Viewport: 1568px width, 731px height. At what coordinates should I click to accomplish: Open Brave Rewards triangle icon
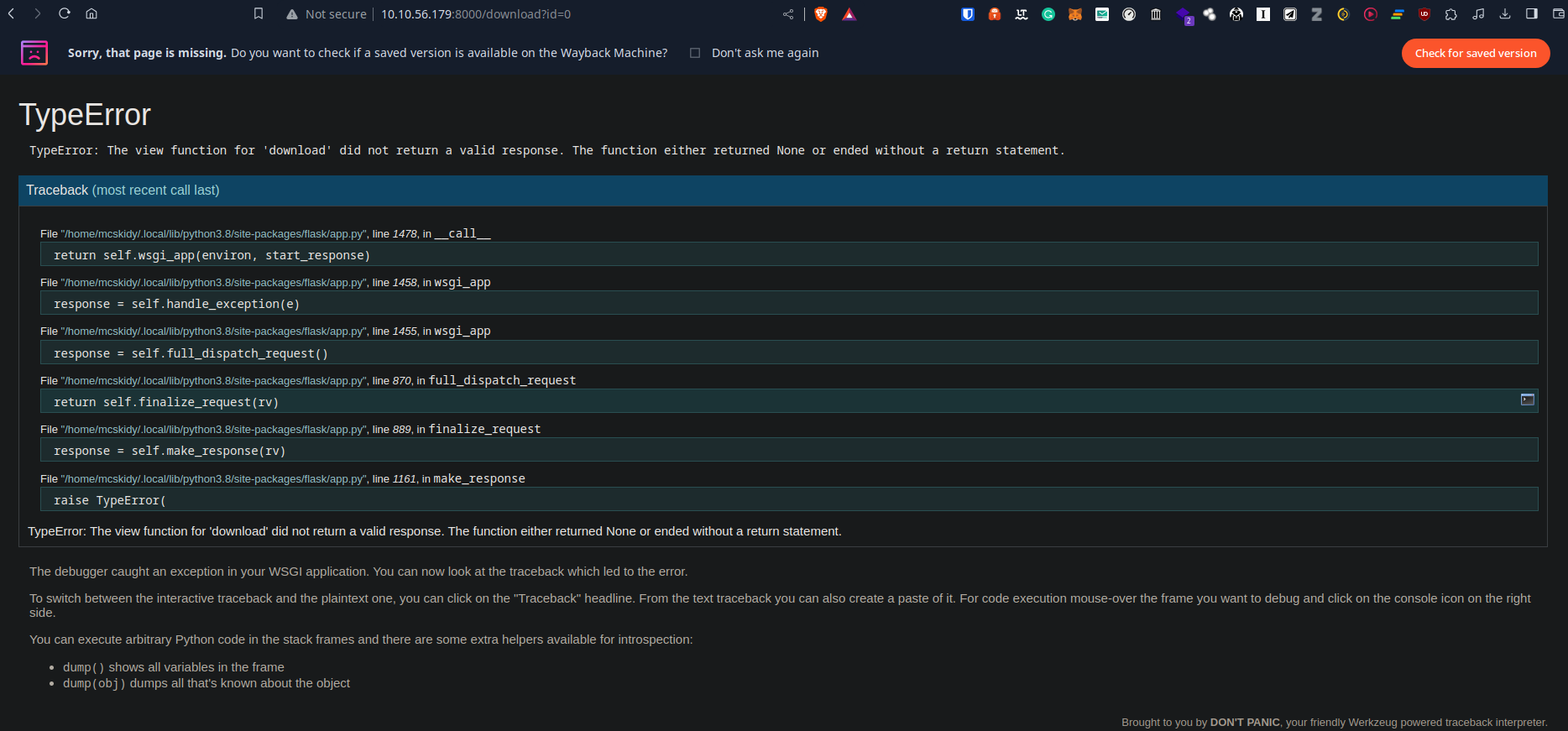(x=849, y=14)
